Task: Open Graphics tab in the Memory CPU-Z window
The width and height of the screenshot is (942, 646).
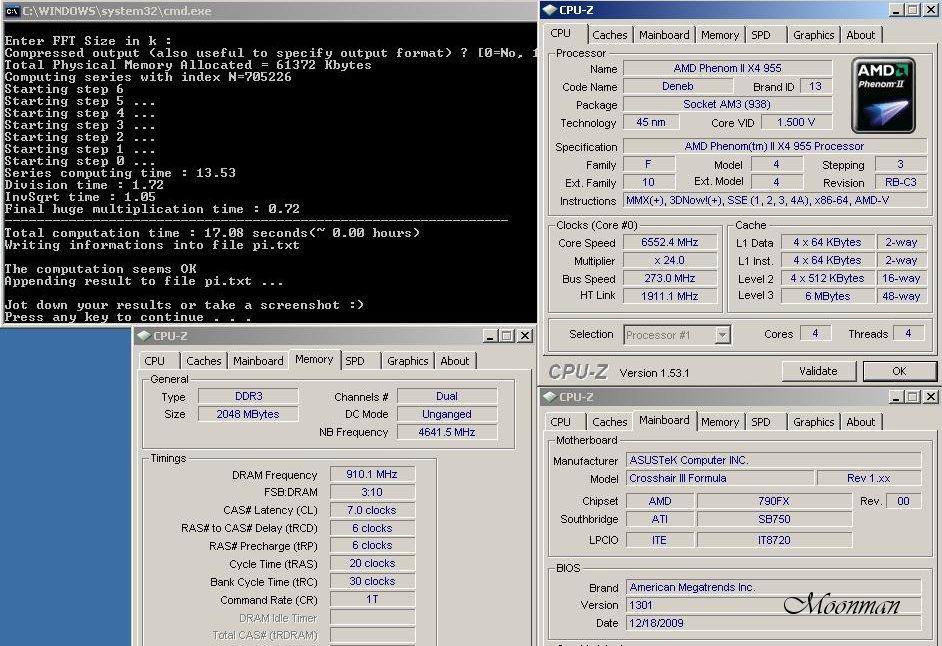Action: coord(407,361)
